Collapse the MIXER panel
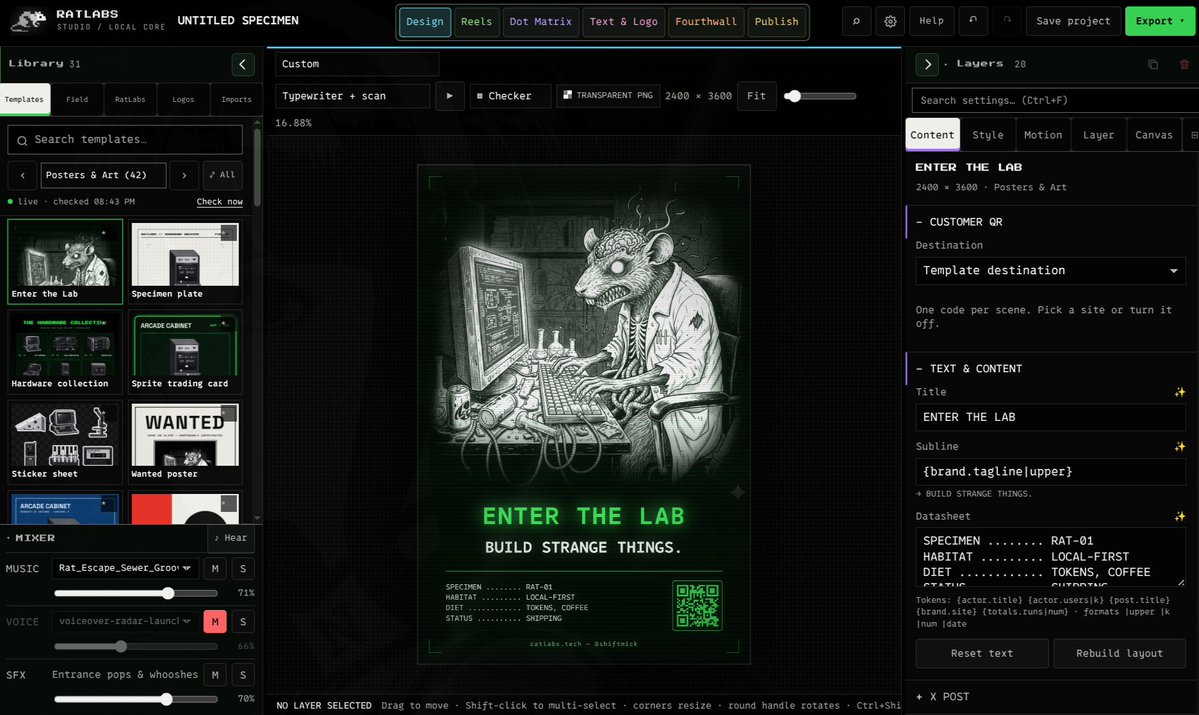Image resolution: width=1199 pixels, height=715 pixels. coord(31,538)
